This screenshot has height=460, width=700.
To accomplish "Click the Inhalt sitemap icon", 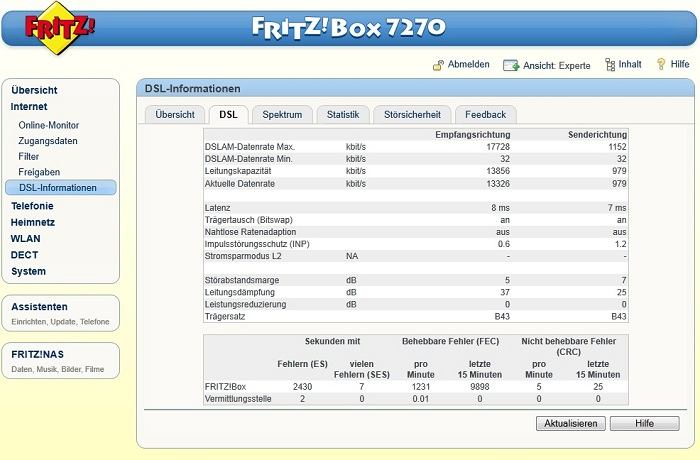I will [x=610, y=65].
